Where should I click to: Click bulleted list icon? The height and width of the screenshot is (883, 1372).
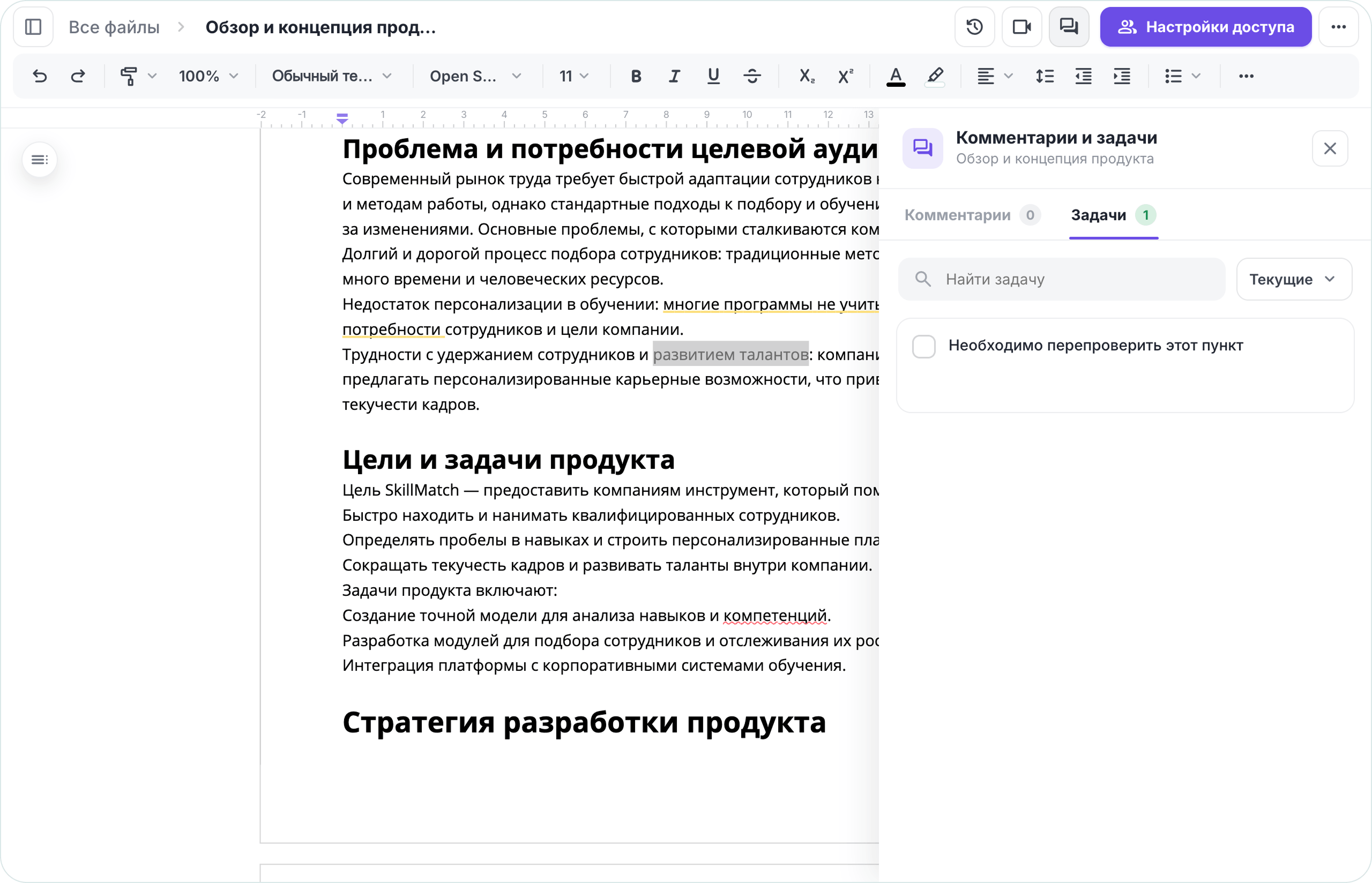1173,76
